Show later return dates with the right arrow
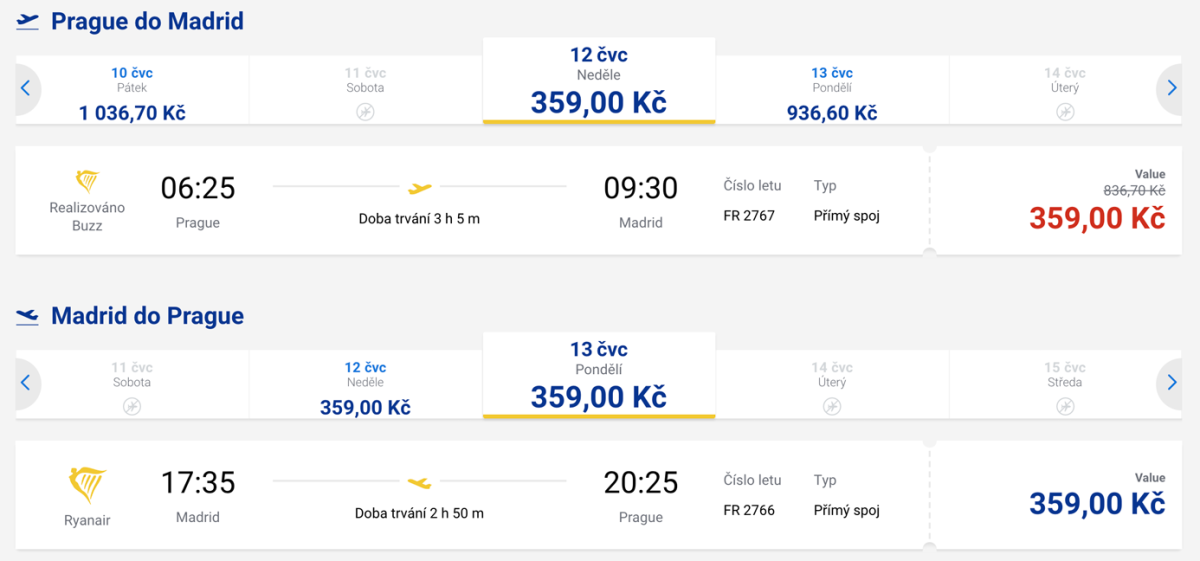The image size is (1200, 561). point(1172,382)
